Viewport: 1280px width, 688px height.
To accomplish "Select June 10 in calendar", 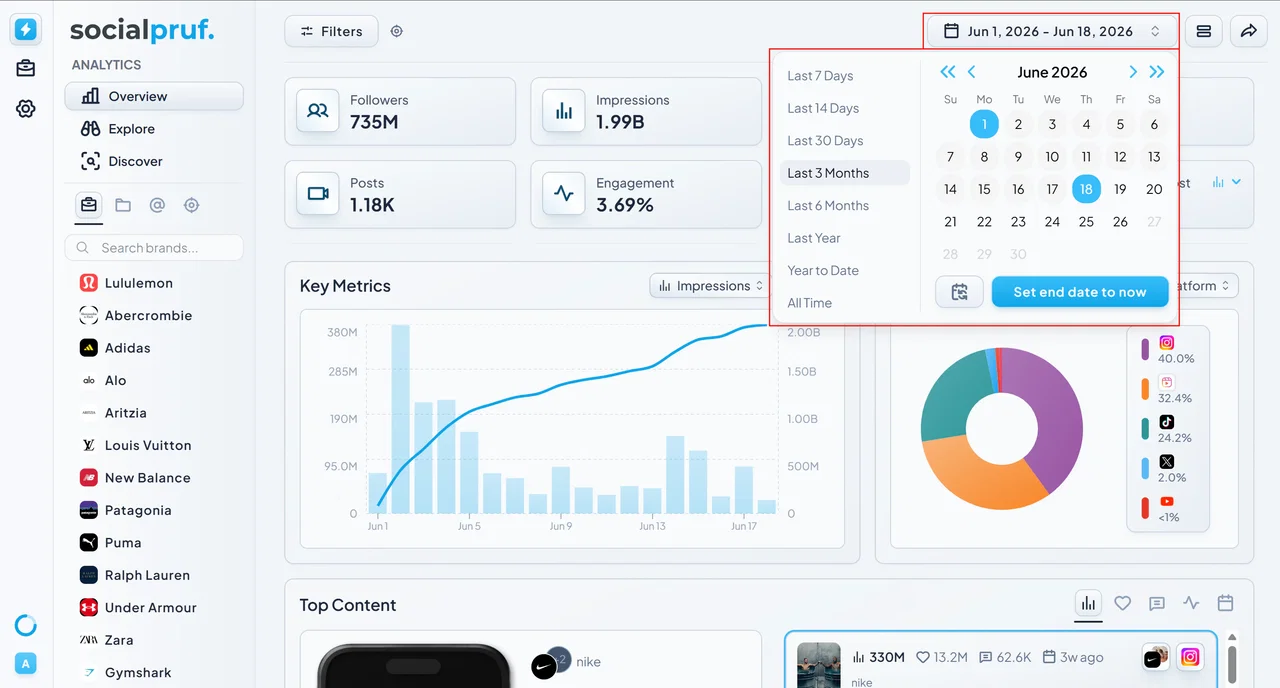I will point(1052,157).
